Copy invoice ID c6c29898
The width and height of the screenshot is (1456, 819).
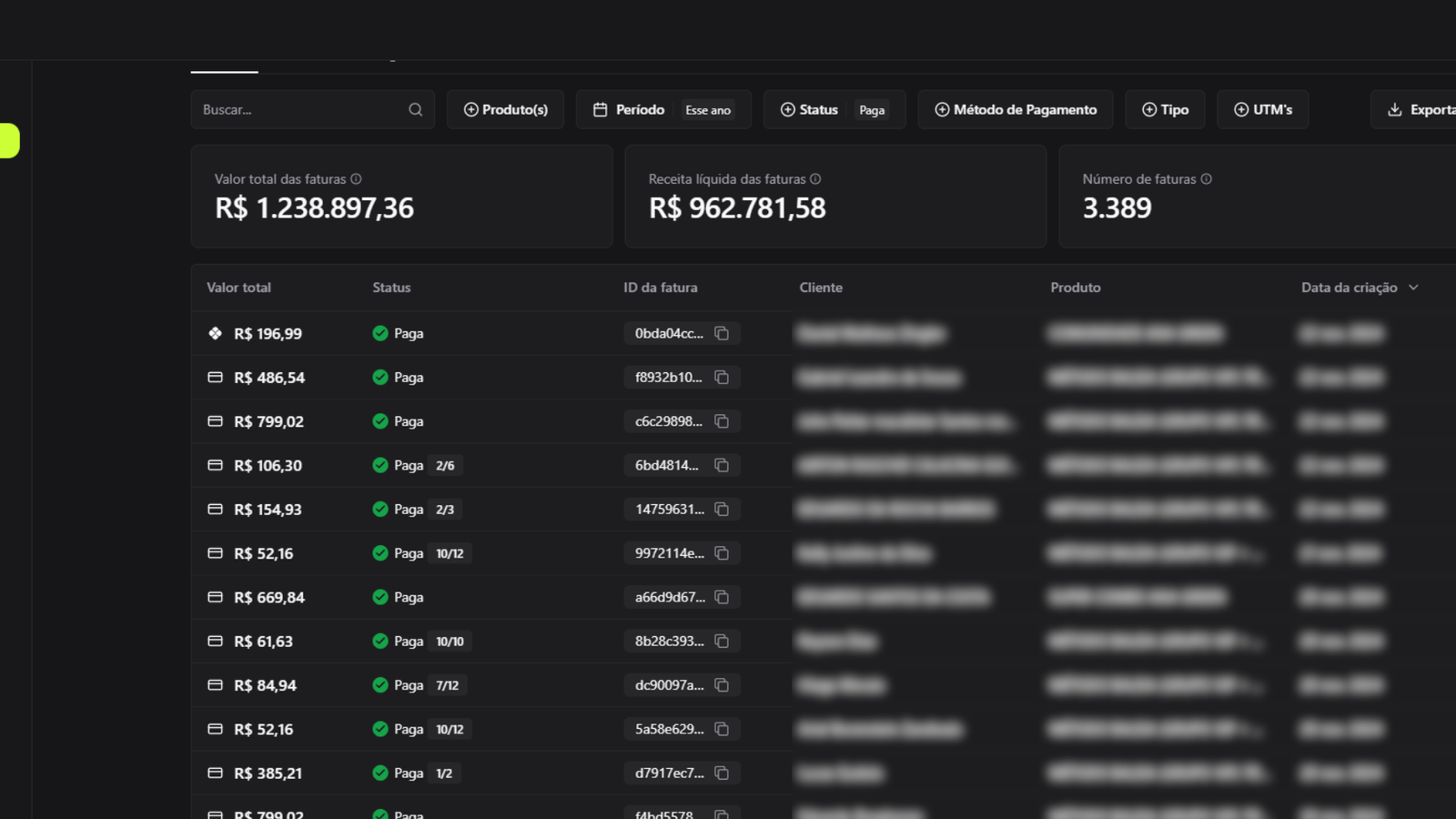click(x=722, y=421)
